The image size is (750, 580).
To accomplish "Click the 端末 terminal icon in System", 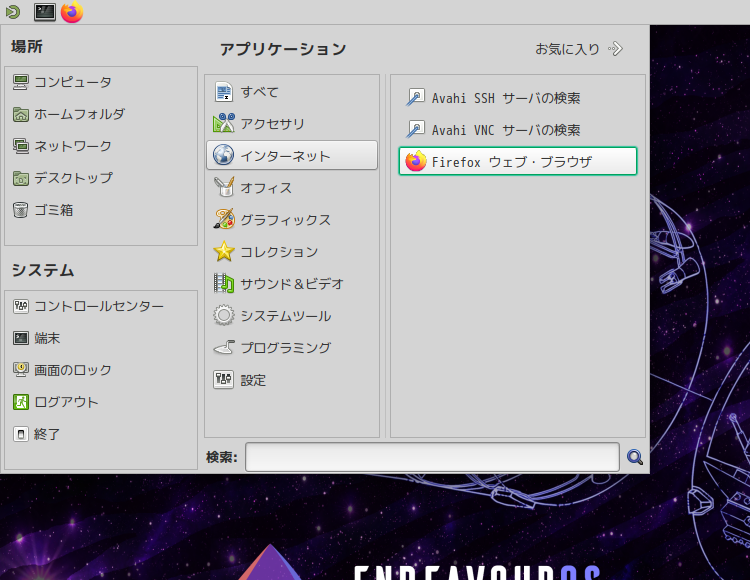I will click(x=21, y=338).
